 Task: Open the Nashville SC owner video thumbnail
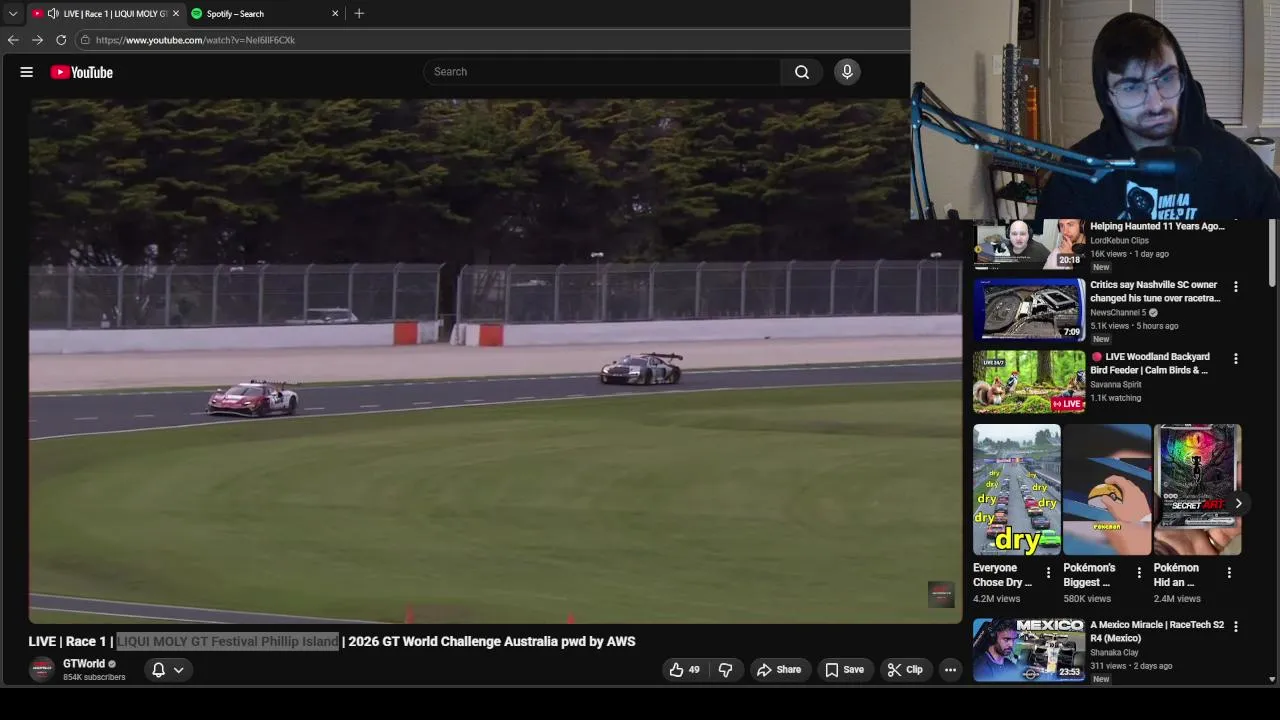pyautogui.click(x=1029, y=310)
